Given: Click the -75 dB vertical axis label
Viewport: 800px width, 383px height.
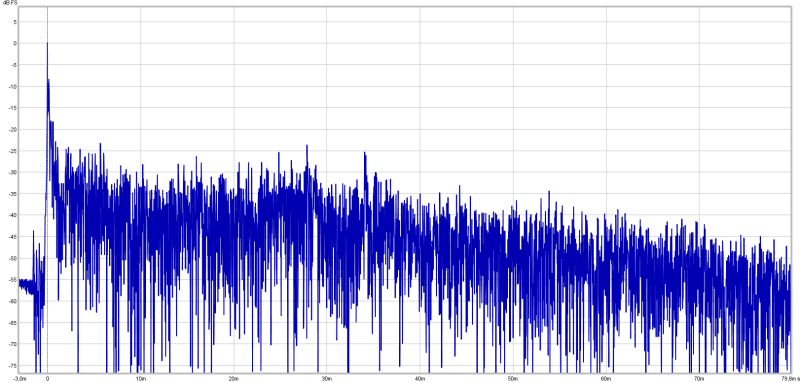Looking at the screenshot, I should click(x=13, y=366).
